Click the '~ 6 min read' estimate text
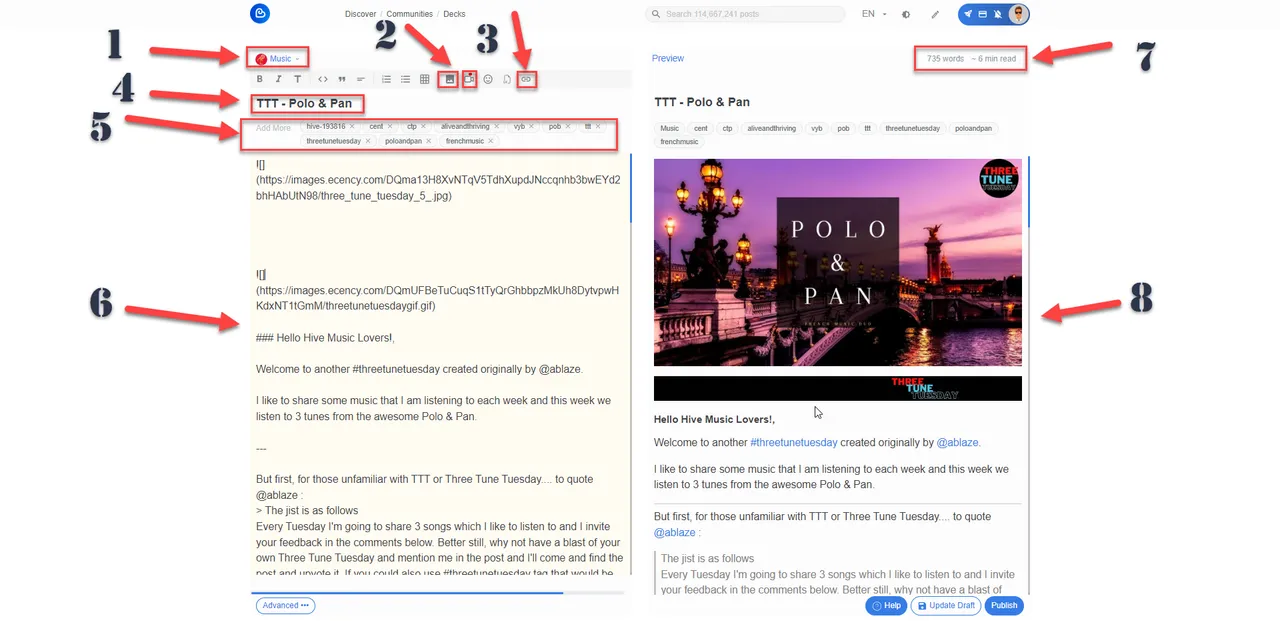Image resolution: width=1280 pixels, height=621 pixels. pyautogui.click(x=993, y=58)
